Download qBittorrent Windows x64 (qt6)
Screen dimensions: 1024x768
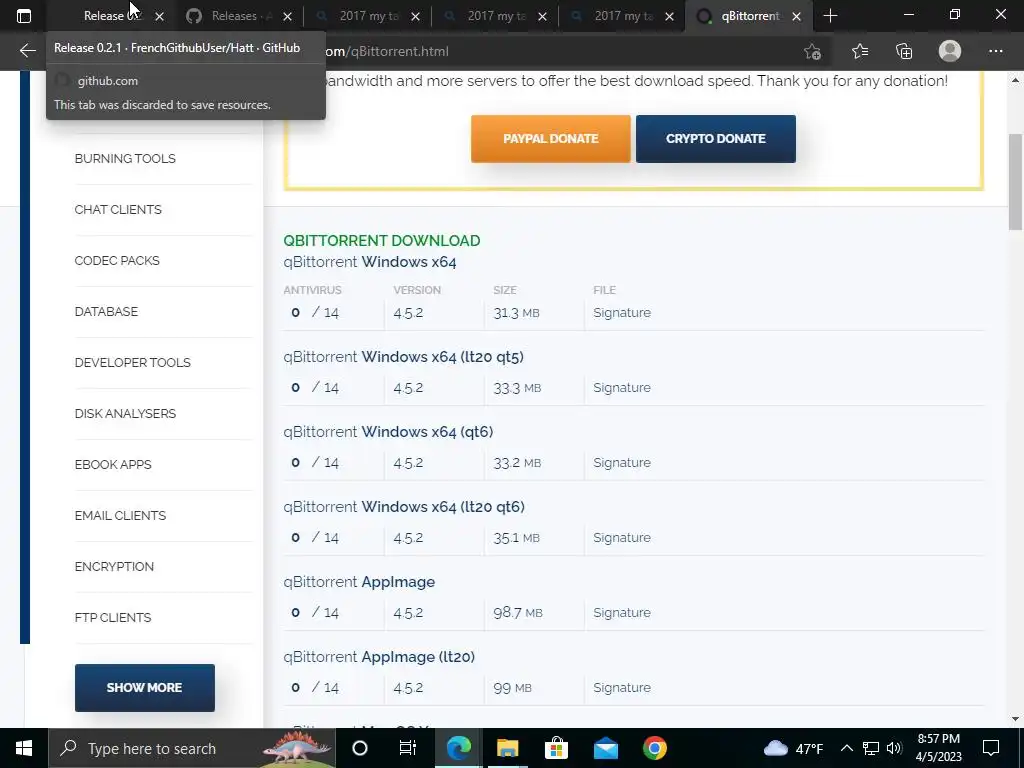(388, 432)
